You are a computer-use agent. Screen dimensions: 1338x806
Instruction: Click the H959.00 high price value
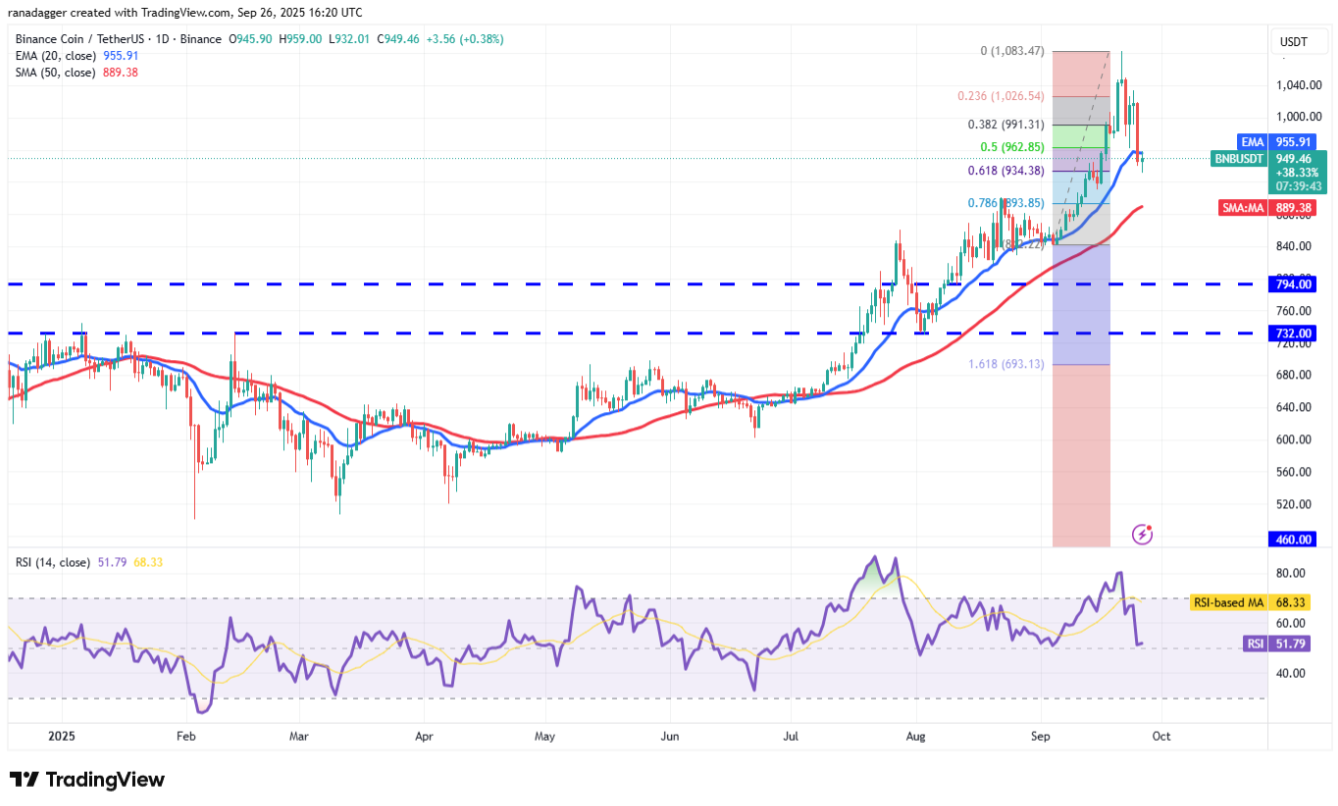point(303,39)
